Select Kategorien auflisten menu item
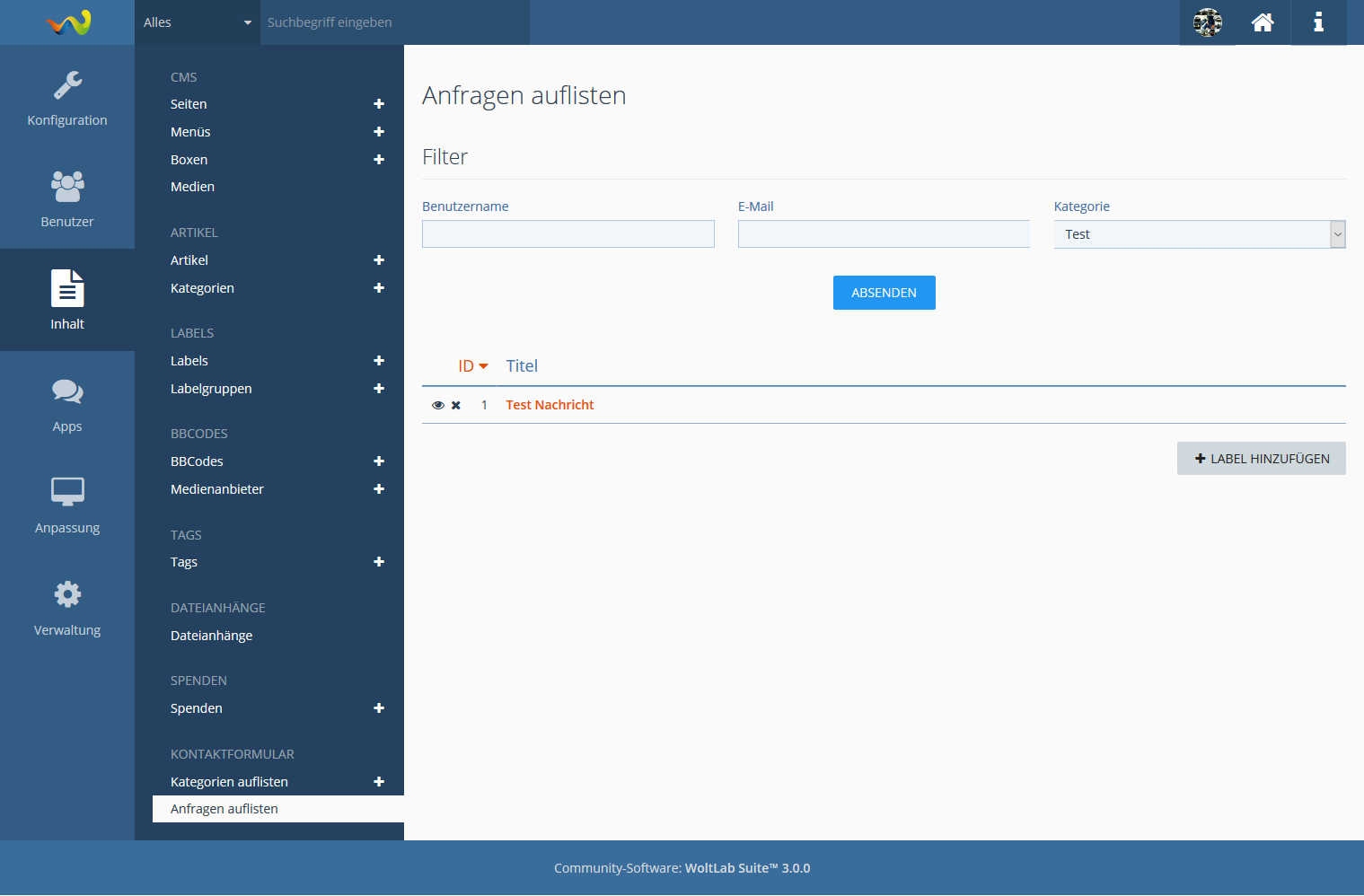1364x896 pixels. click(x=229, y=782)
